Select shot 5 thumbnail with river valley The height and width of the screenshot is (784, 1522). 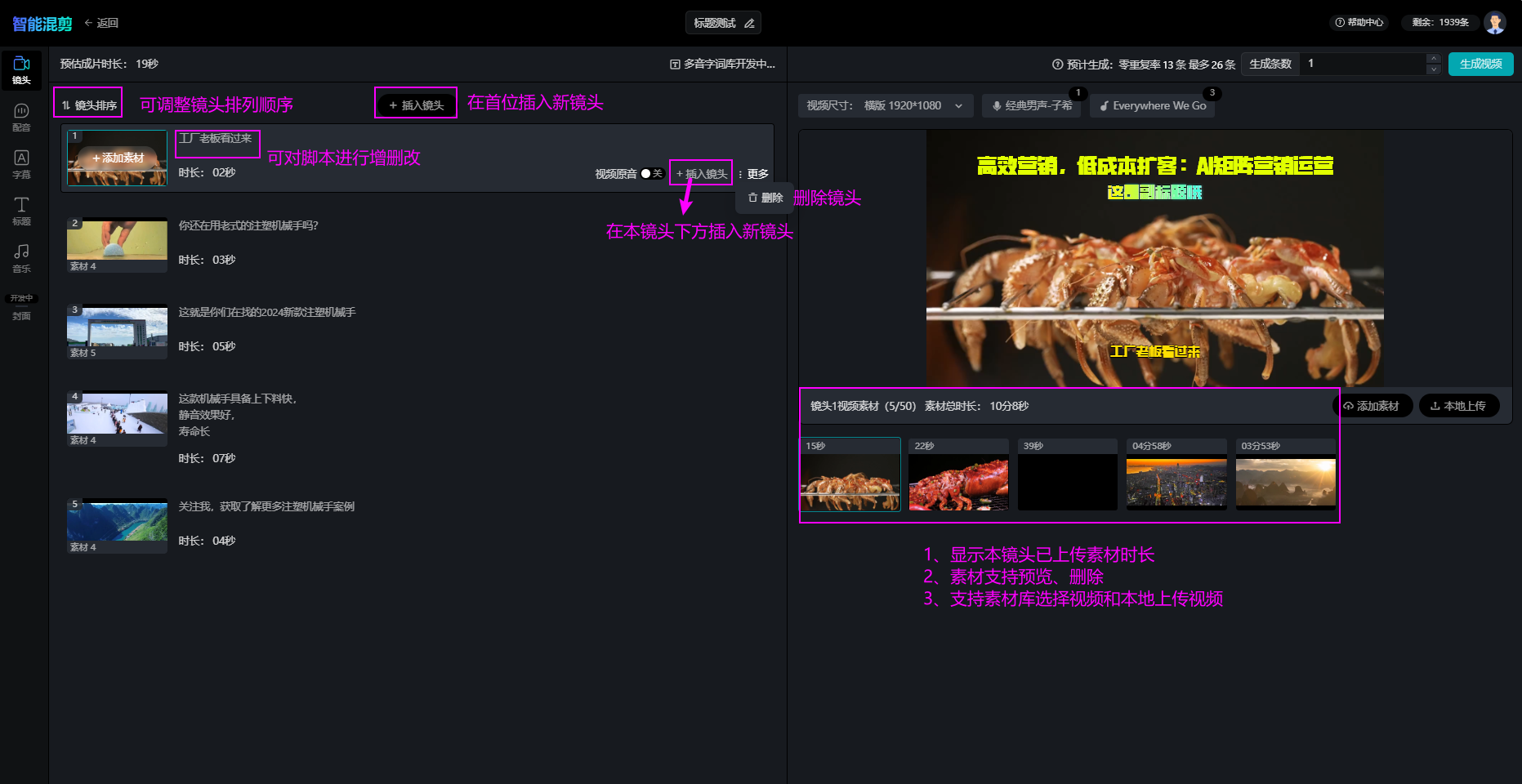(x=118, y=526)
